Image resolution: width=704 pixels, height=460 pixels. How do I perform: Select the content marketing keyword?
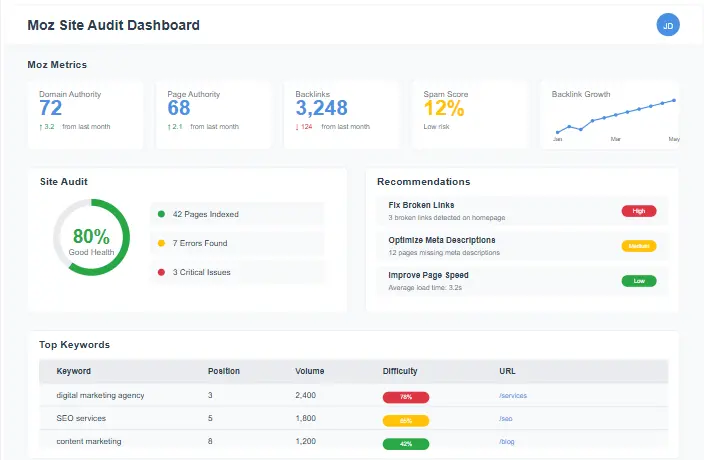pyautogui.click(x=89, y=442)
